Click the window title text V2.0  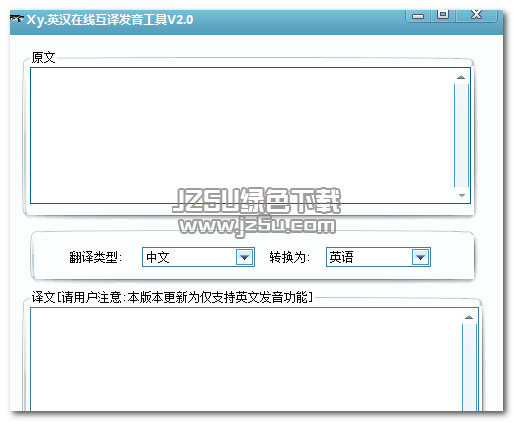[x=180, y=20]
